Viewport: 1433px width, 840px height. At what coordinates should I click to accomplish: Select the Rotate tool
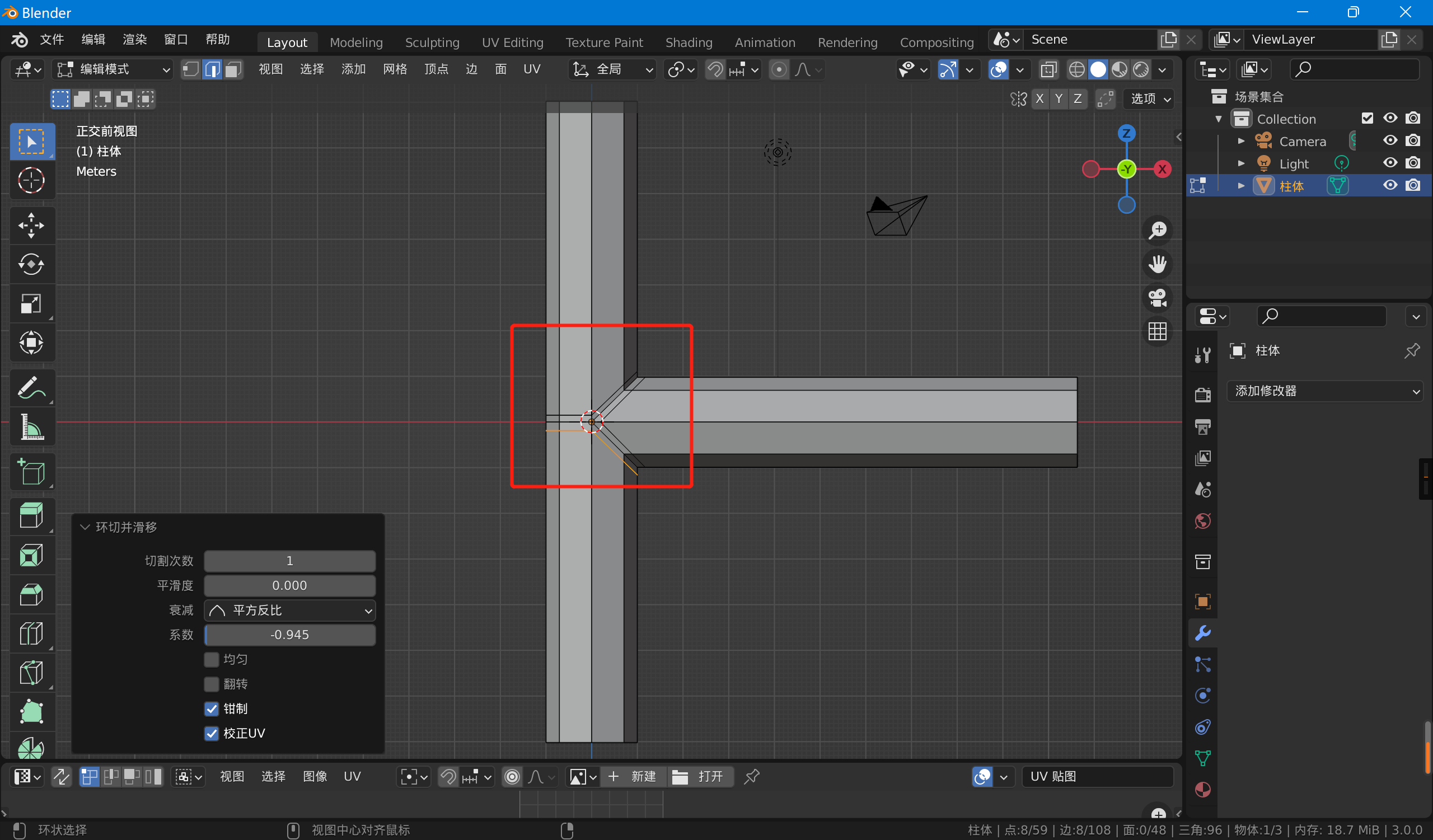click(32, 264)
